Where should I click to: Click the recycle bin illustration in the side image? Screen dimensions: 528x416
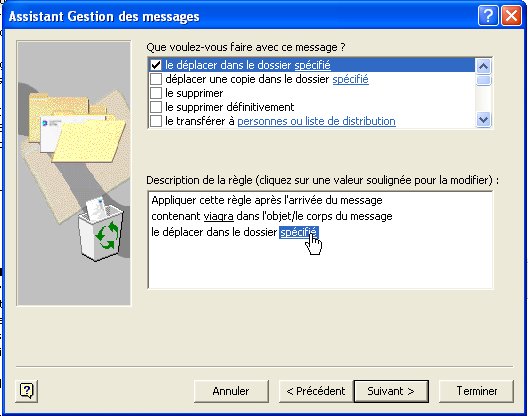click(x=100, y=231)
